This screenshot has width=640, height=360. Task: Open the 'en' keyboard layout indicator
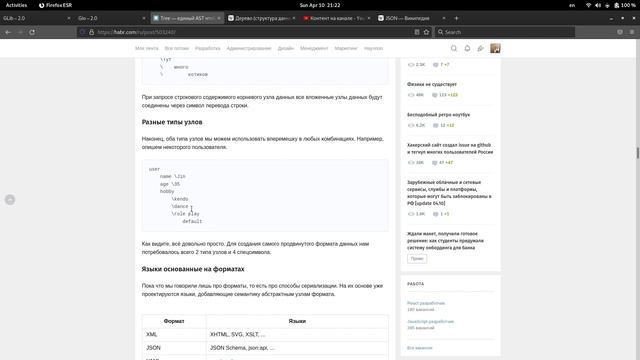pos(572,5)
